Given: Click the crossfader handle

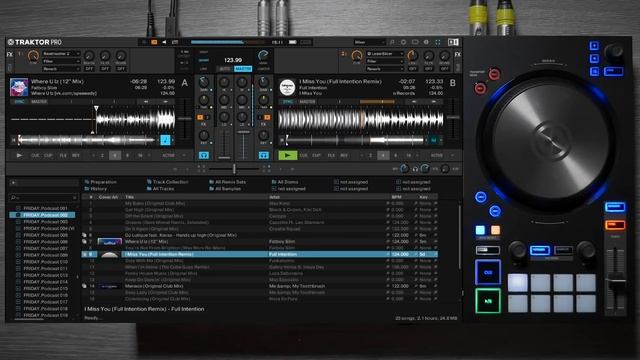Looking at the screenshot, I should point(234,169).
